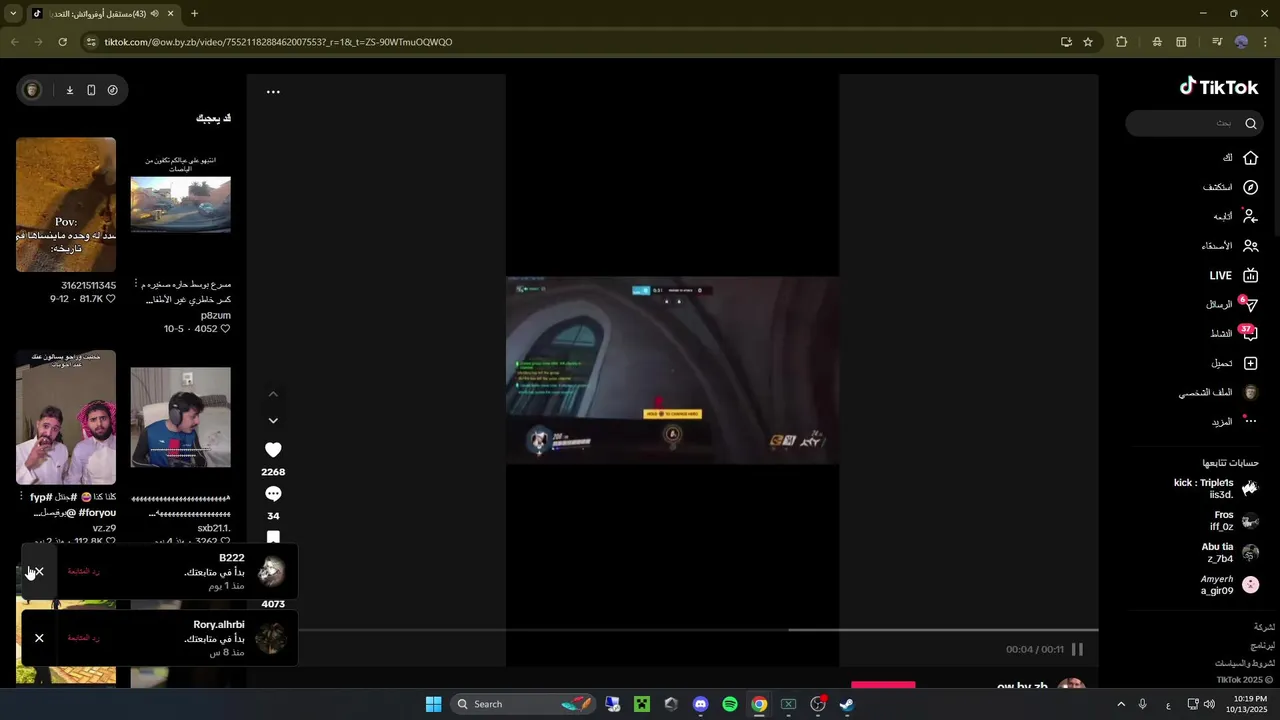Image resolution: width=1280 pixels, height=720 pixels.
Task: Open the comments bubble icon
Action: pos(273,494)
